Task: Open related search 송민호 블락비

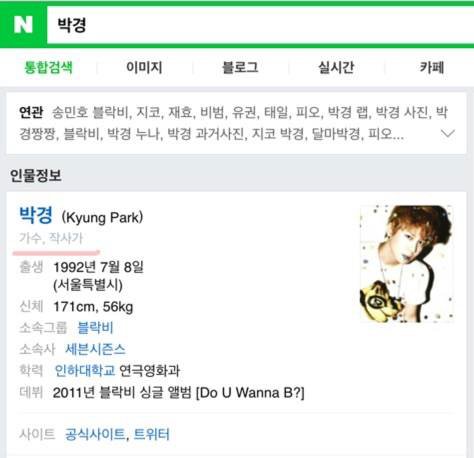Action: tap(90, 112)
